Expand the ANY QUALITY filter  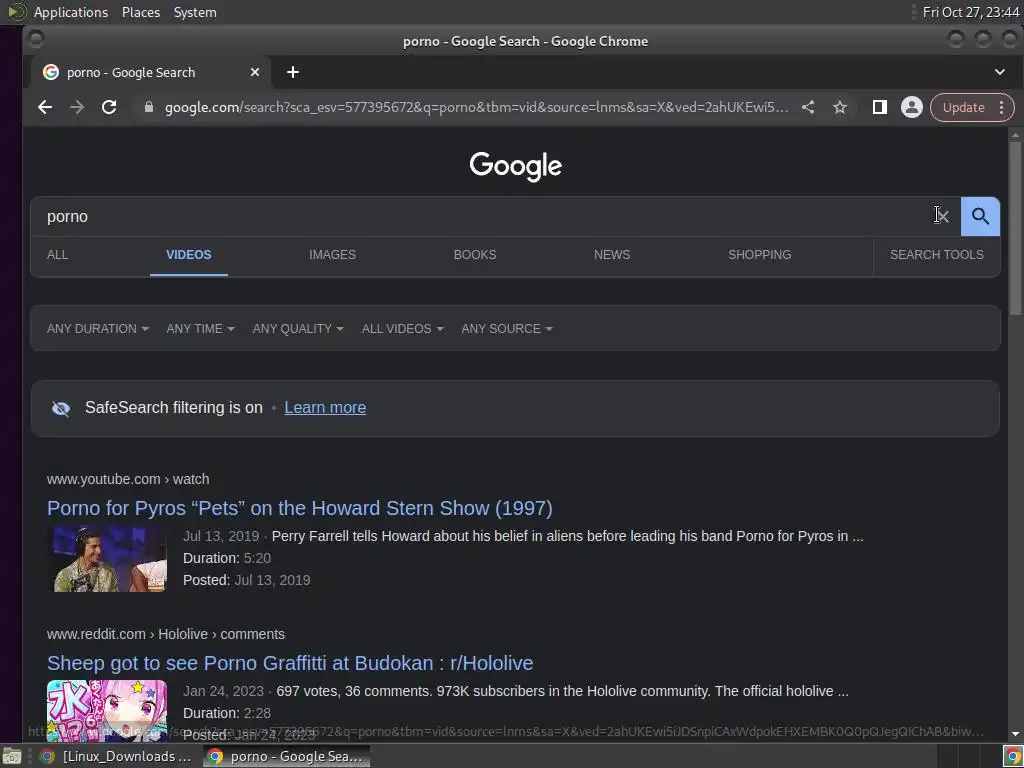coord(298,328)
